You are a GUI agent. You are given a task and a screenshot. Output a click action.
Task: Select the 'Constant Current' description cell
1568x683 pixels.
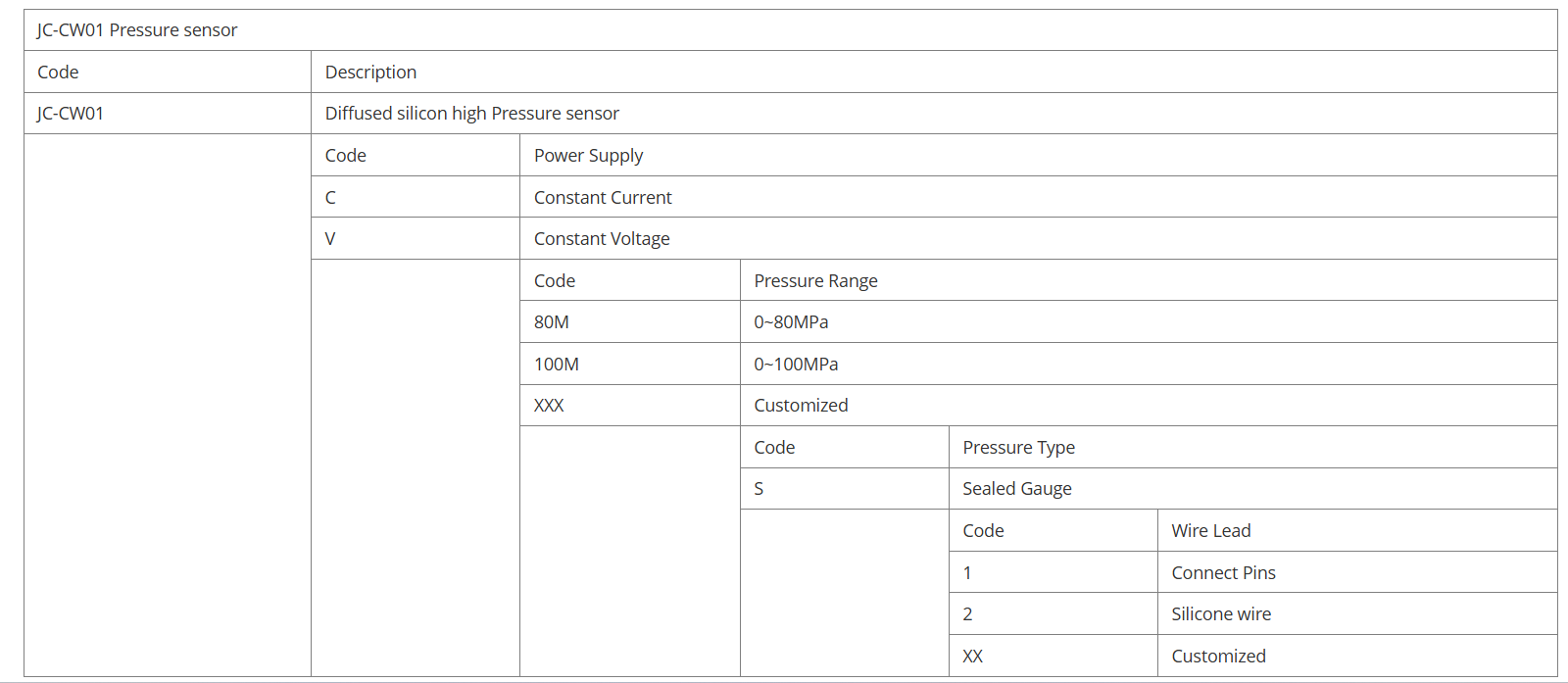[603, 198]
